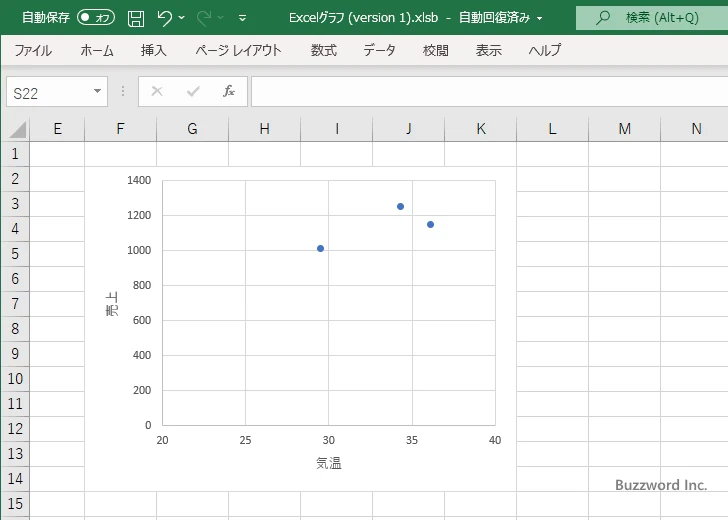Viewport: 728px width, 520px height.
Task: Open the ファイル tab
Action: pos(33,50)
